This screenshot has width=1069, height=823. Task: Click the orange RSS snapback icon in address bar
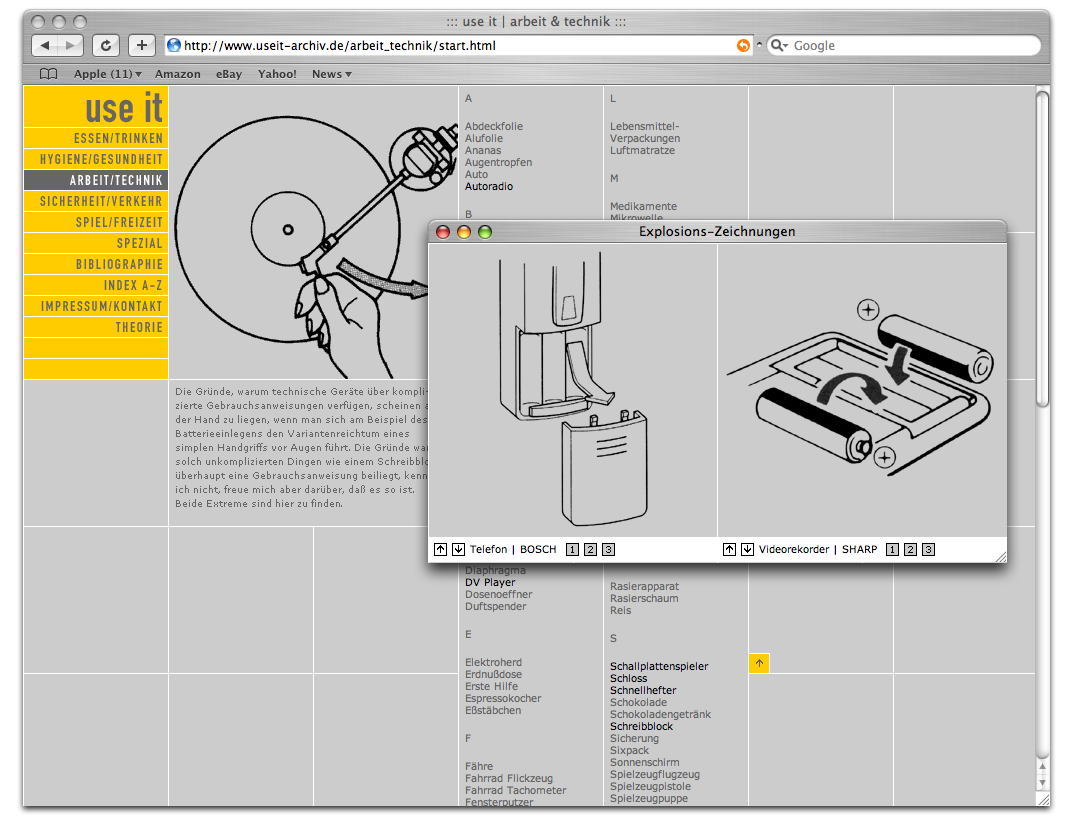743,46
